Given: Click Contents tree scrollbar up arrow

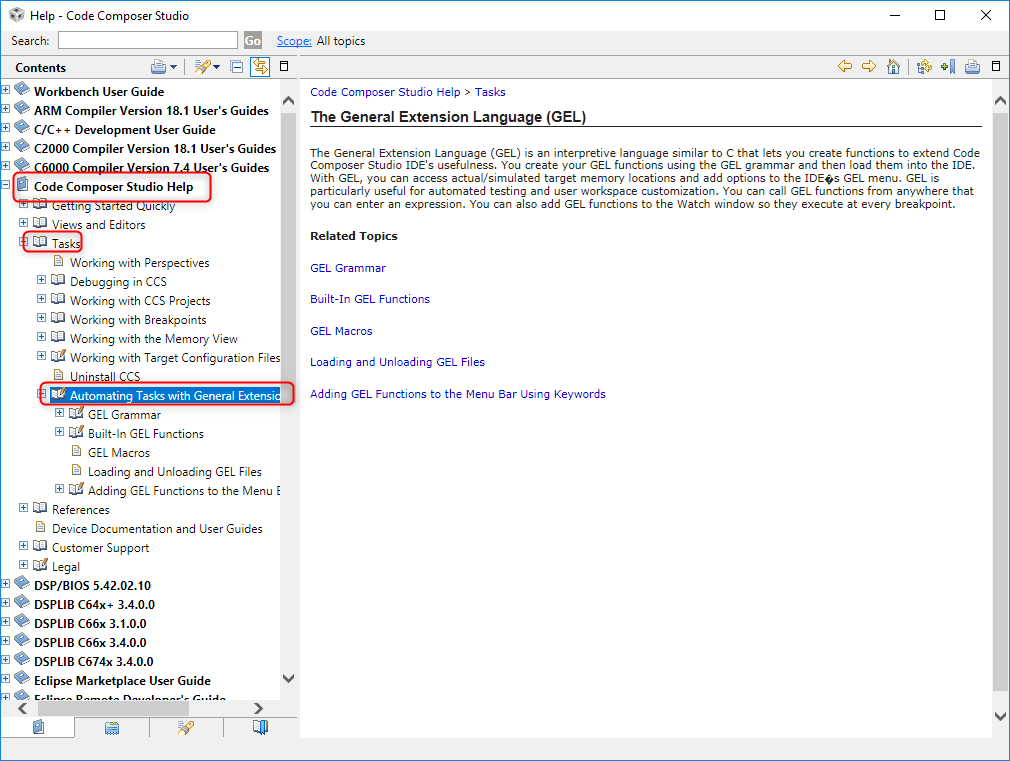Looking at the screenshot, I should point(289,101).
